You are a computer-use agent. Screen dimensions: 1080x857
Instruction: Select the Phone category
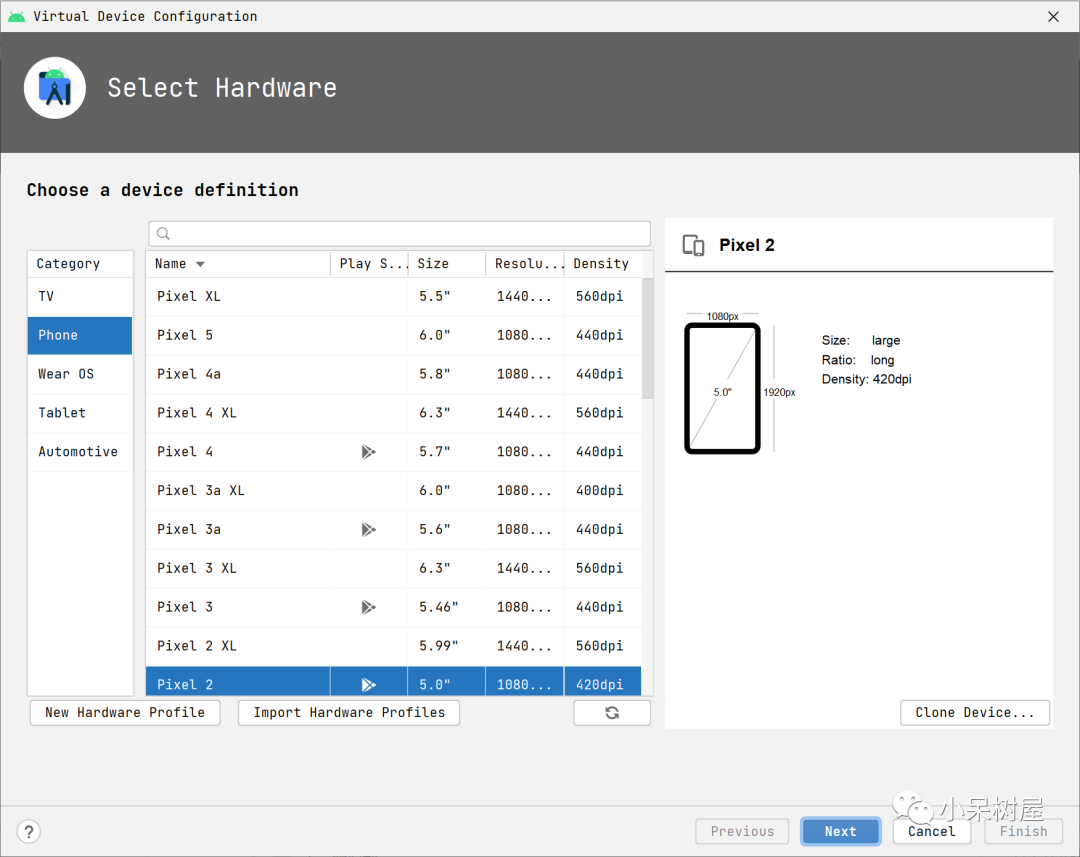(80, 335)
